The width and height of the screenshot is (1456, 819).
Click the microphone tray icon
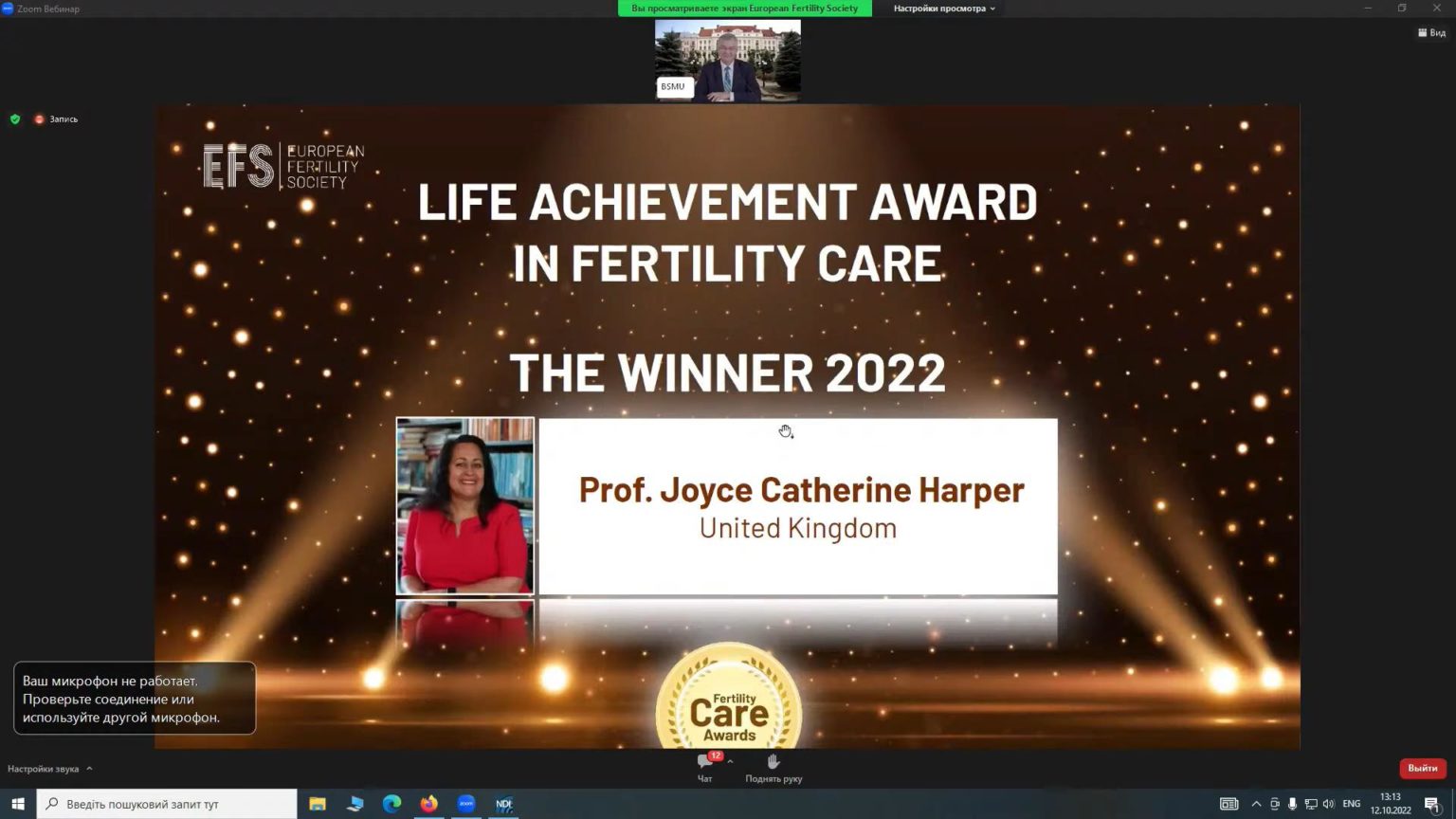click(1292, 804)
